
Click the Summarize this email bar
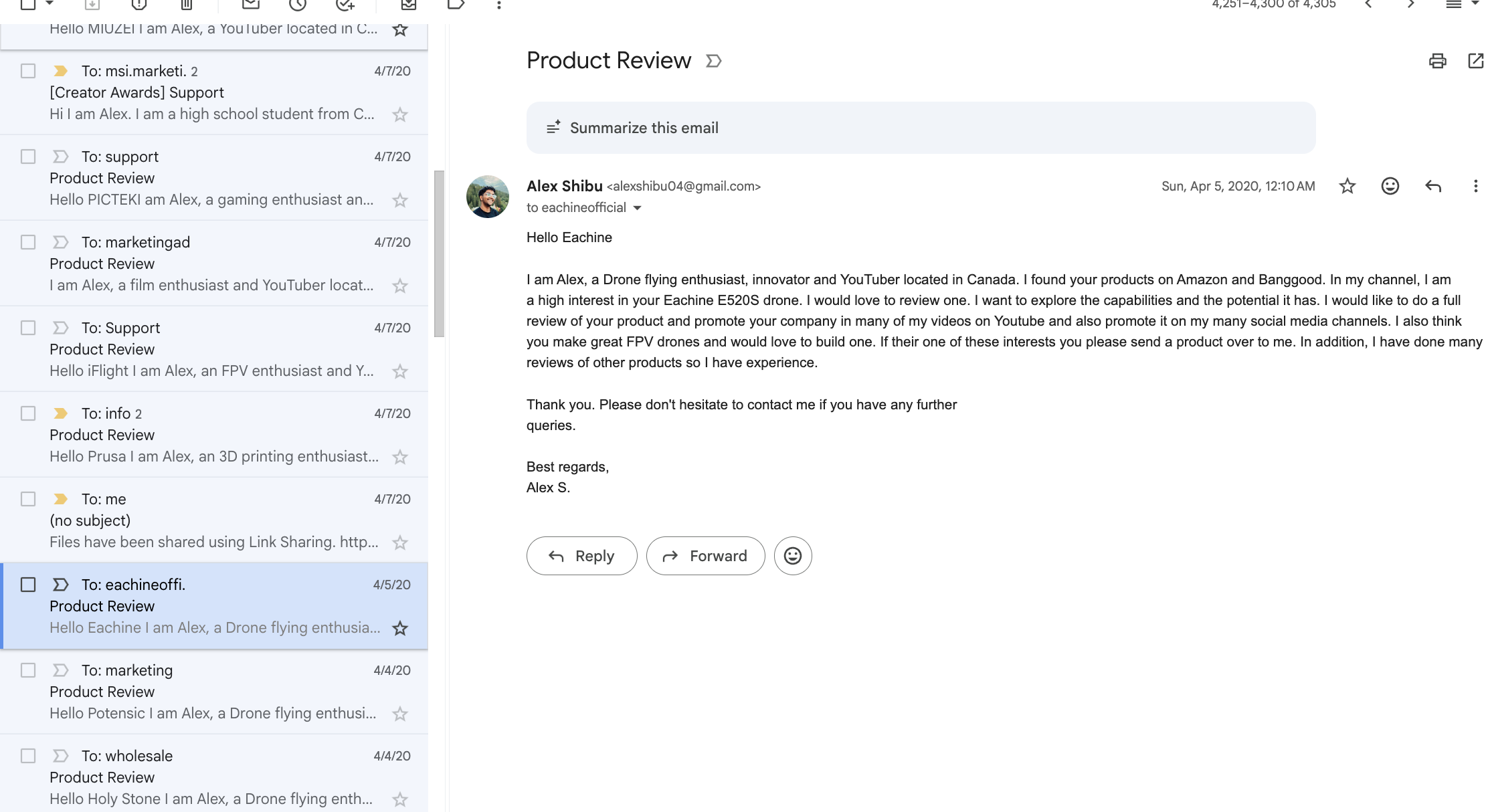(921, 128)
